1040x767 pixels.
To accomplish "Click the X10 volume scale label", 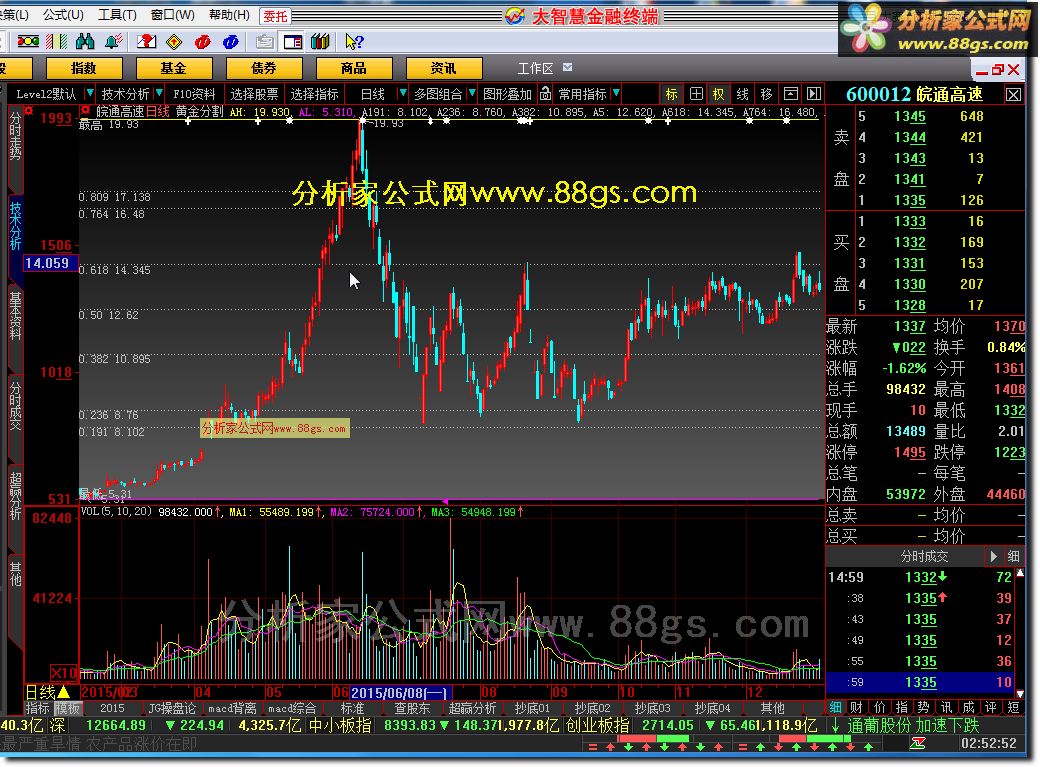I will [x=64, y=673].
